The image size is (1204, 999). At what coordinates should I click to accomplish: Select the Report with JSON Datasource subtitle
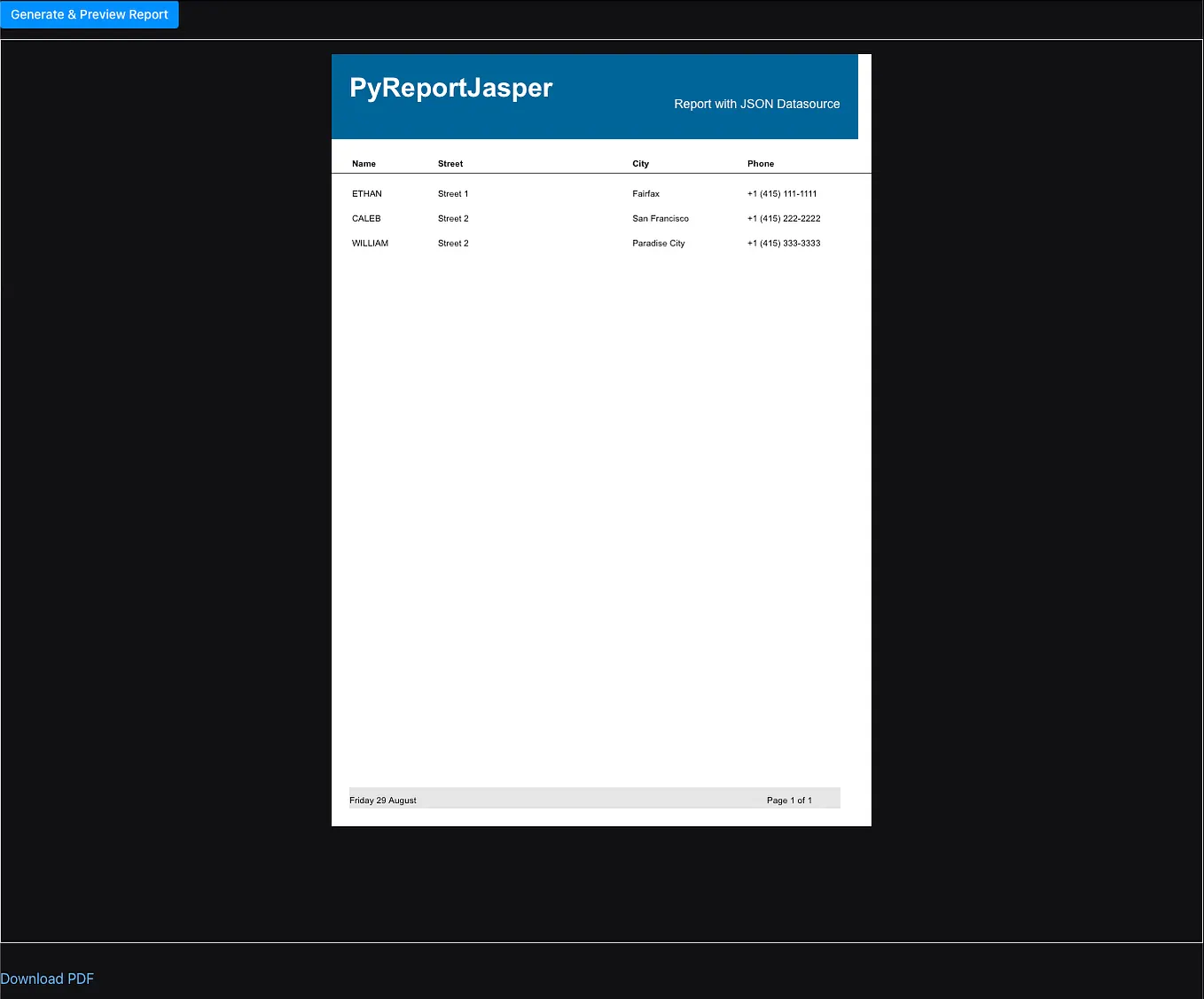click(756, 104)
